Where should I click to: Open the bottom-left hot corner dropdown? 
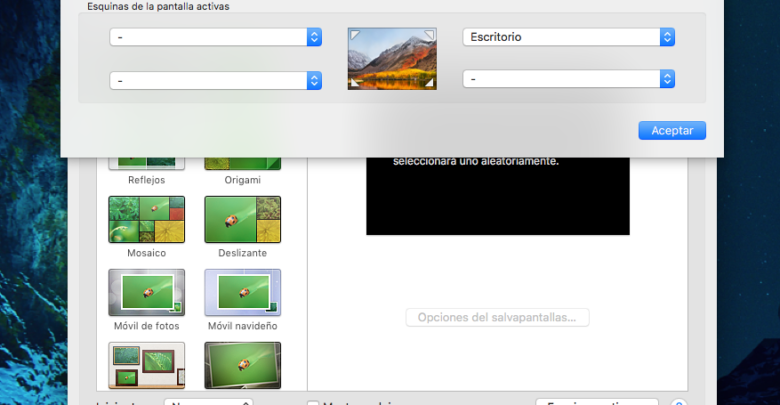pyautogui.click(x=215, y=81)
